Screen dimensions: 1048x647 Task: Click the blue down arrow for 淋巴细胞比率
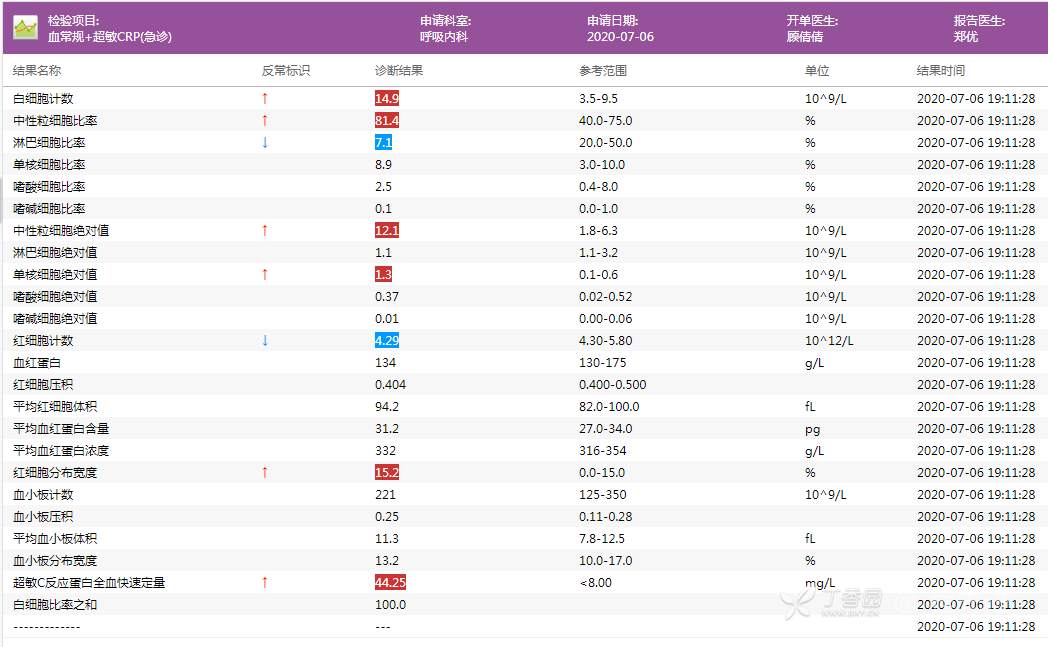point(265,142)
